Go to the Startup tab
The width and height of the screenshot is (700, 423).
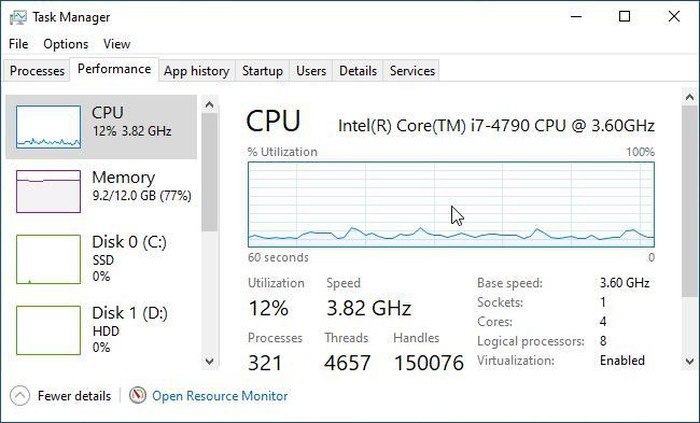[x=262, y=71]
